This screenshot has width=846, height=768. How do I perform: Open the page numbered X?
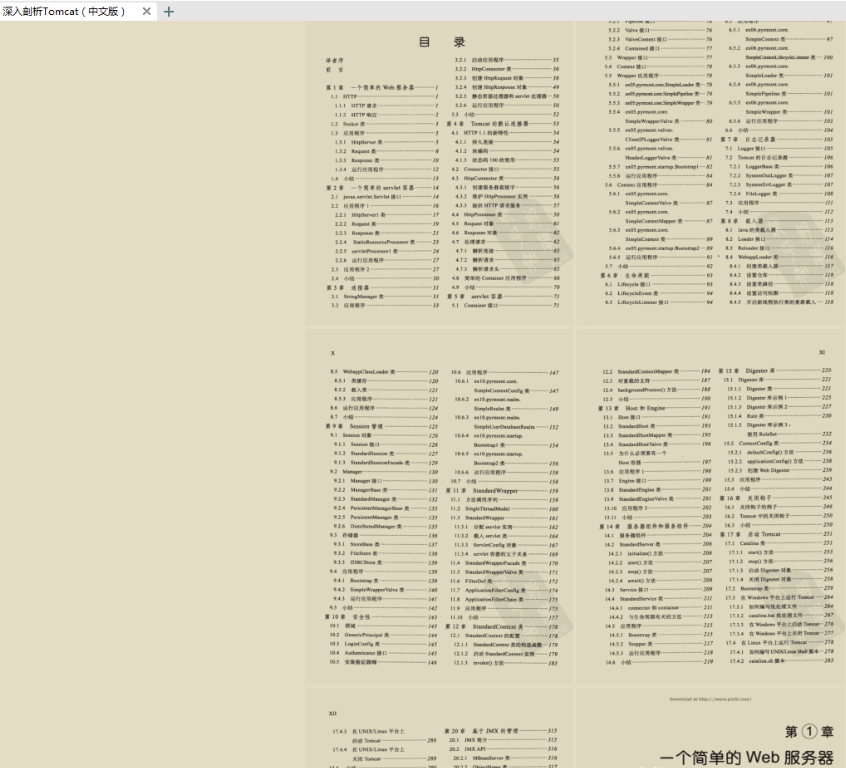pyautogui.click(x=439, y=507)
